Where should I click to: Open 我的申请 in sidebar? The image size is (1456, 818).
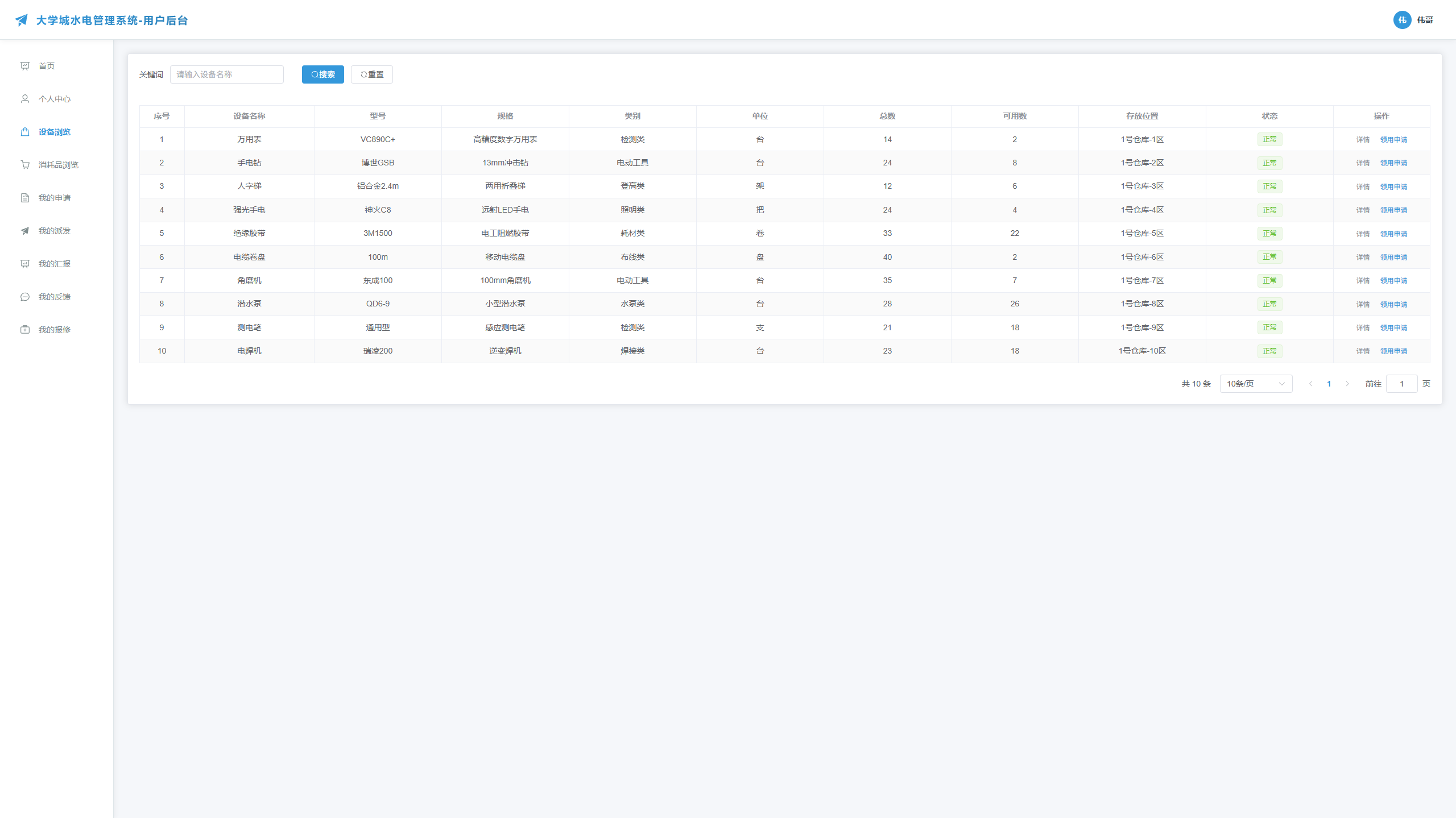tap(56, 198)
